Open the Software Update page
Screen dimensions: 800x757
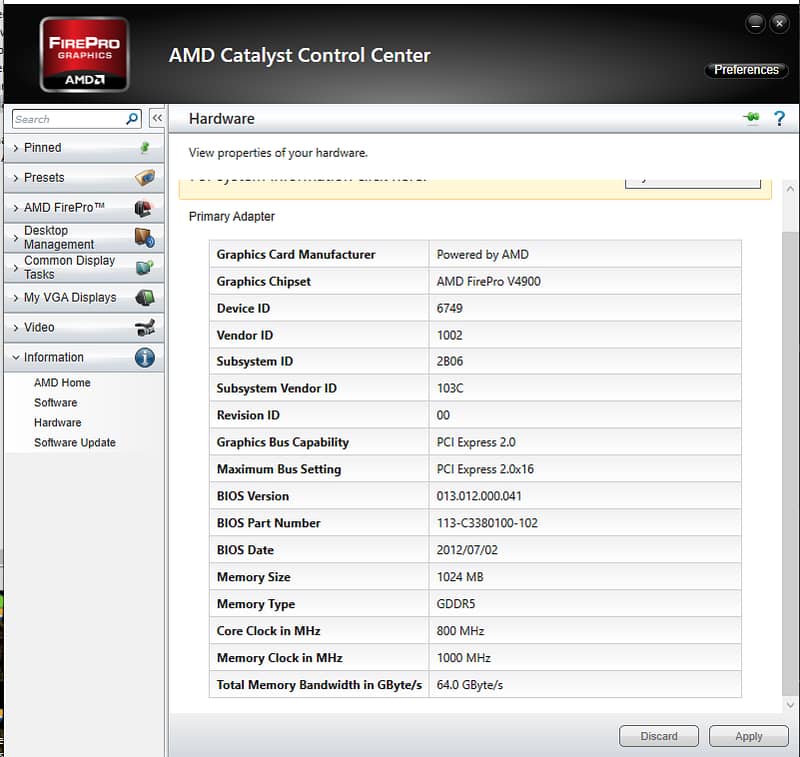75,442
